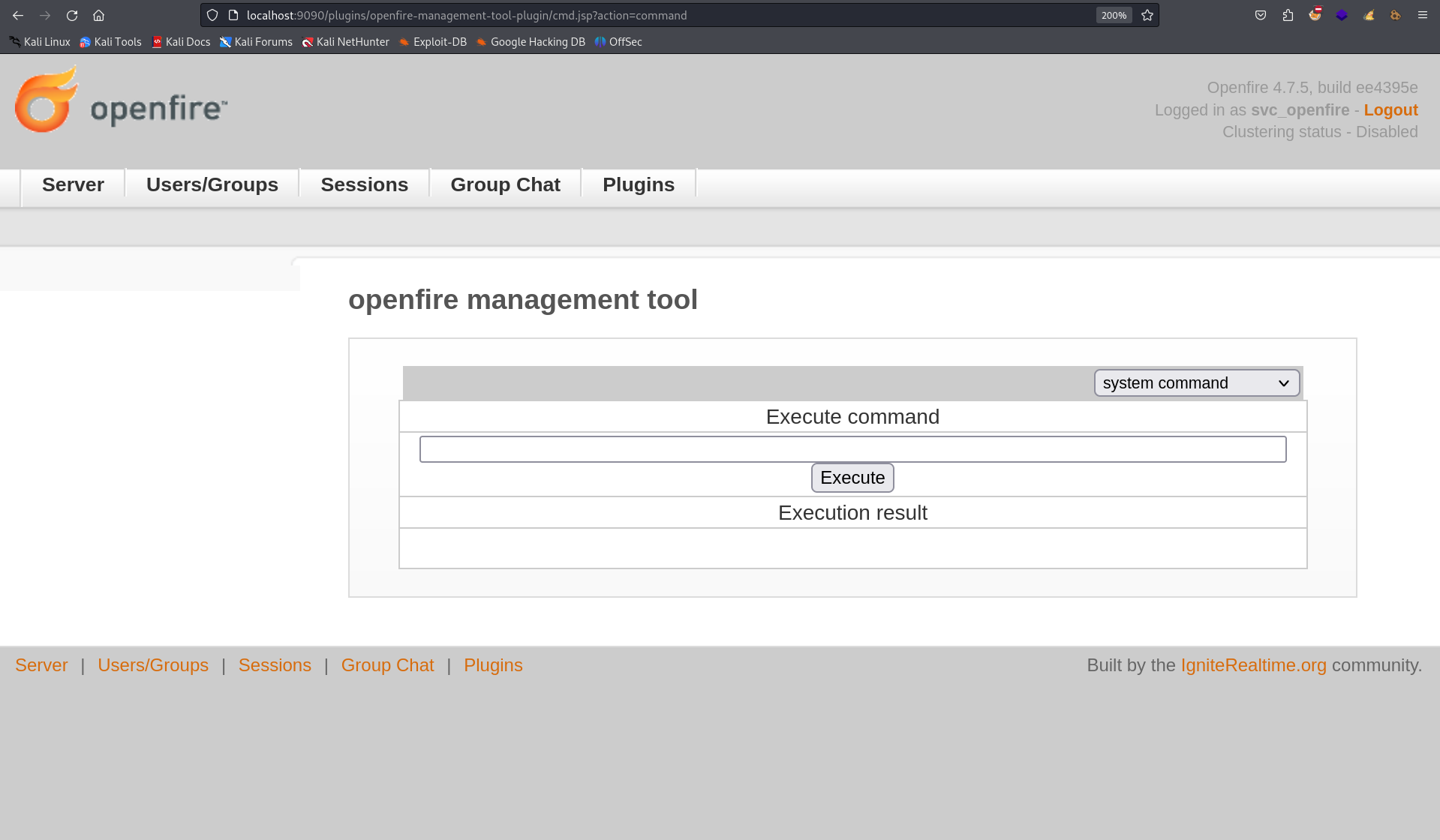Select the 'openfire management tool' page title

pyautogui.click(x=523, y=299)
